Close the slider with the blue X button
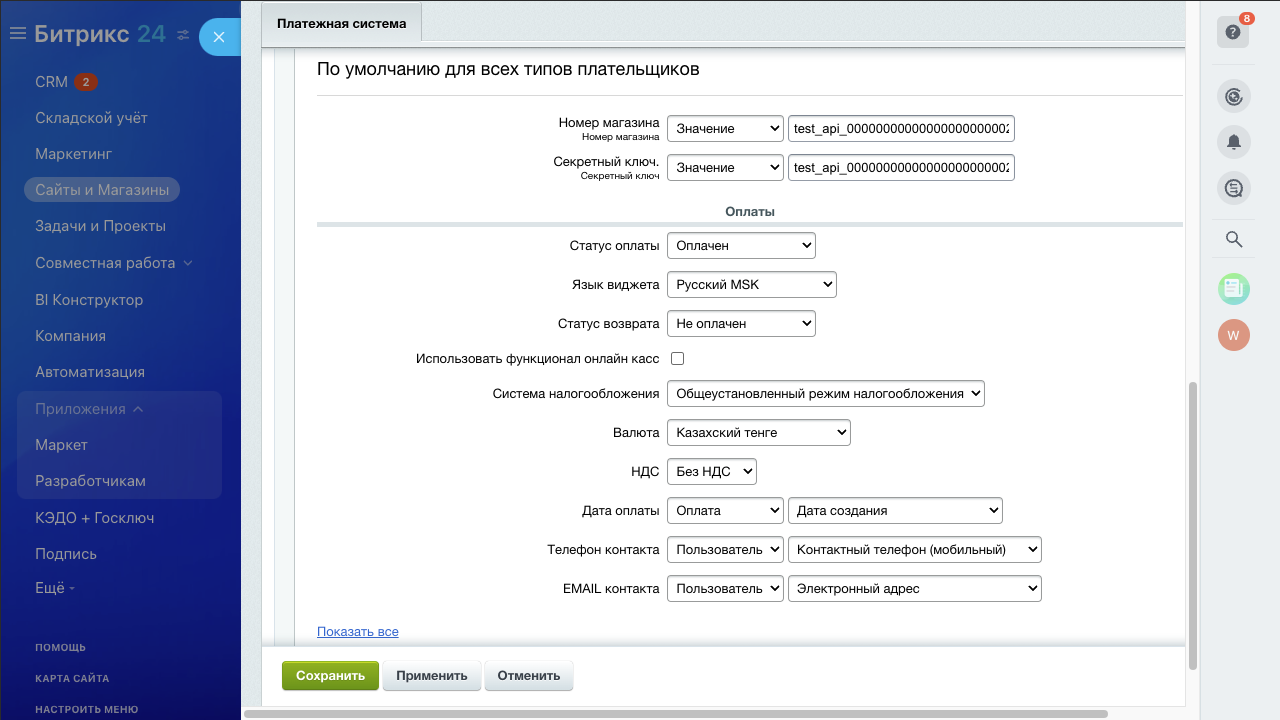Viewport: 1280px width, 720px height. pyautogui.click(x=219, y=37)
